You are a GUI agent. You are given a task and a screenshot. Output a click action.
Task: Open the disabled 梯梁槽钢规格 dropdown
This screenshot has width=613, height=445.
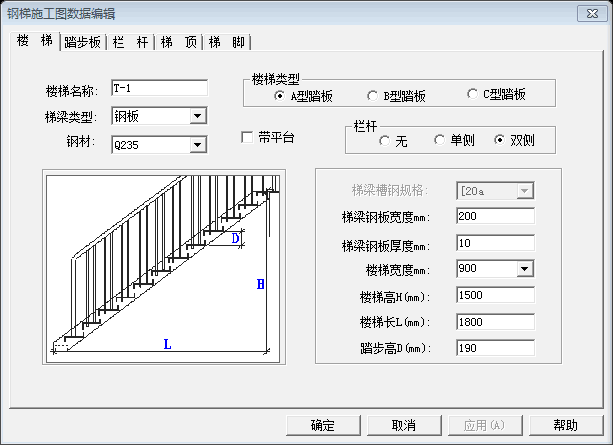(525, 191)
